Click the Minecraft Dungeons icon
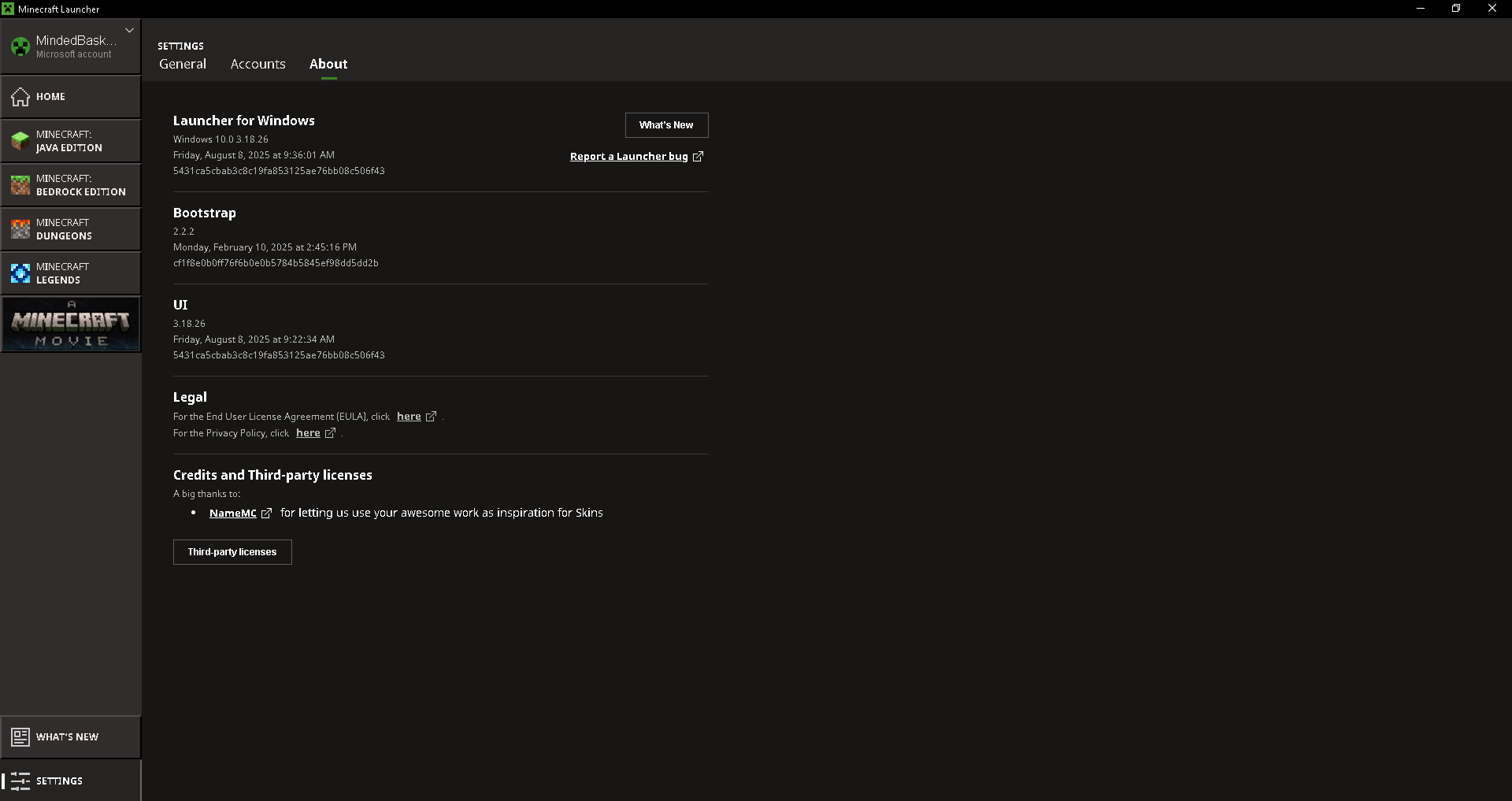Image resolution: width=1512 pixels, height=801 pixels. tap(20, 229)
